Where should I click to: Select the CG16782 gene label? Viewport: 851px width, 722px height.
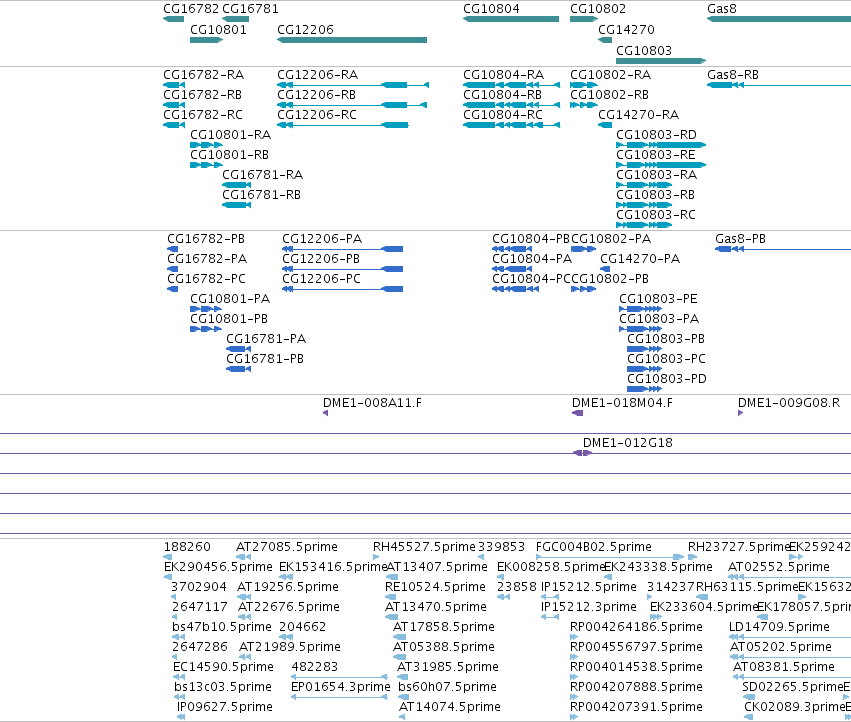pos(191,9)
